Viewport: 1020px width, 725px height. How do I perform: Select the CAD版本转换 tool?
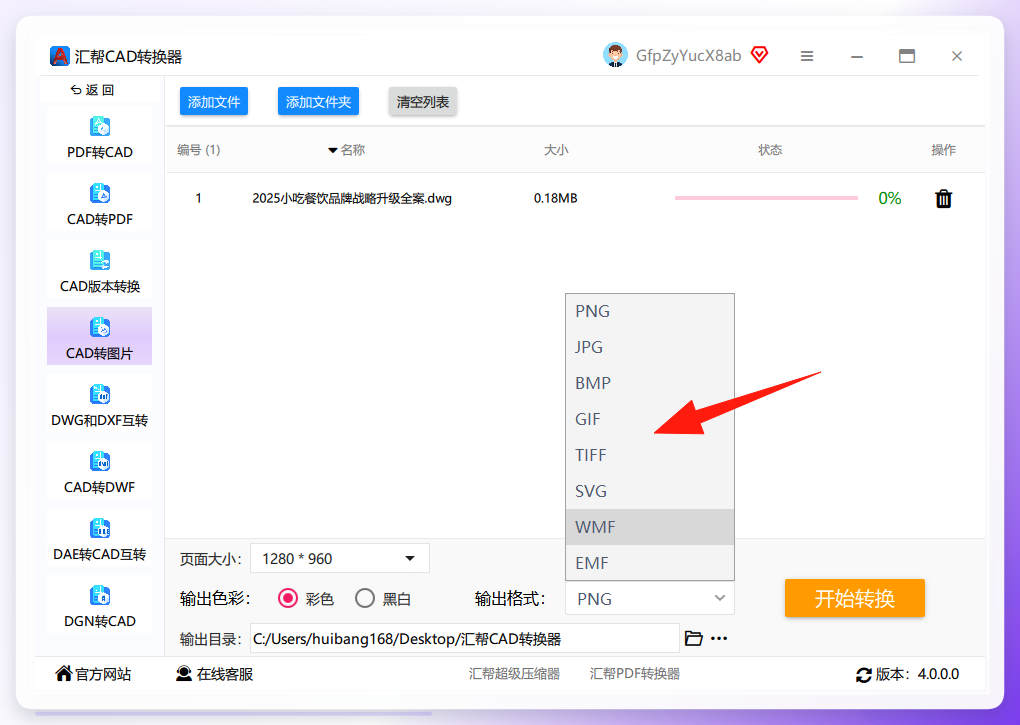coord(100,271)
